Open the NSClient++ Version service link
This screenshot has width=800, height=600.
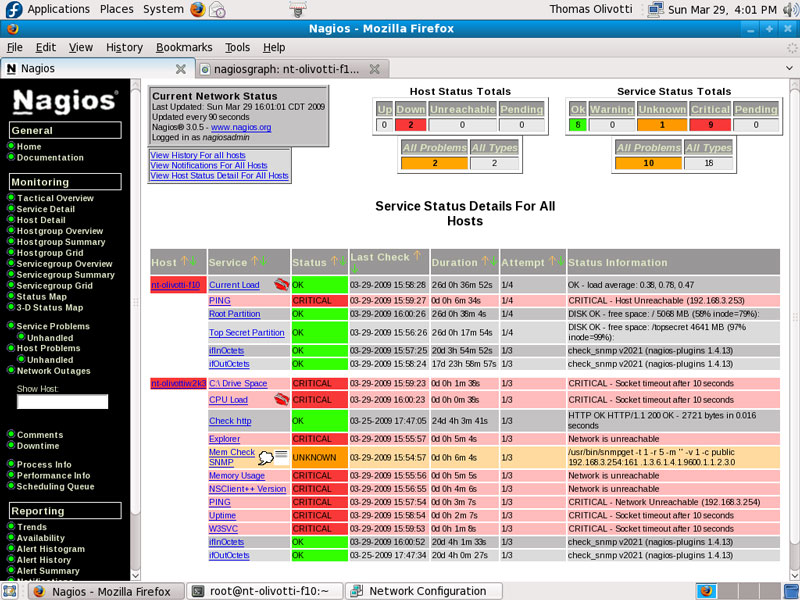[x=247, y=489]
